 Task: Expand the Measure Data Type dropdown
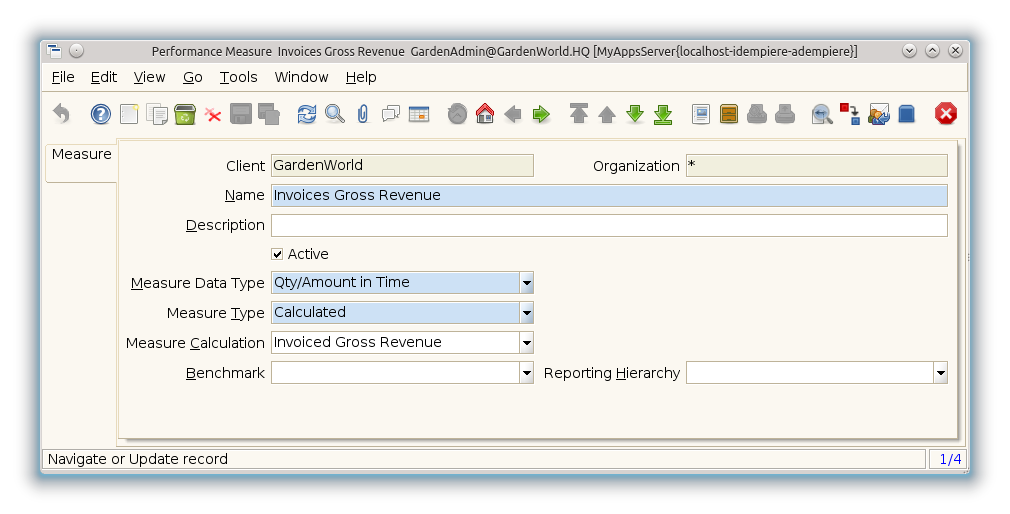click(x=526, y=283)
